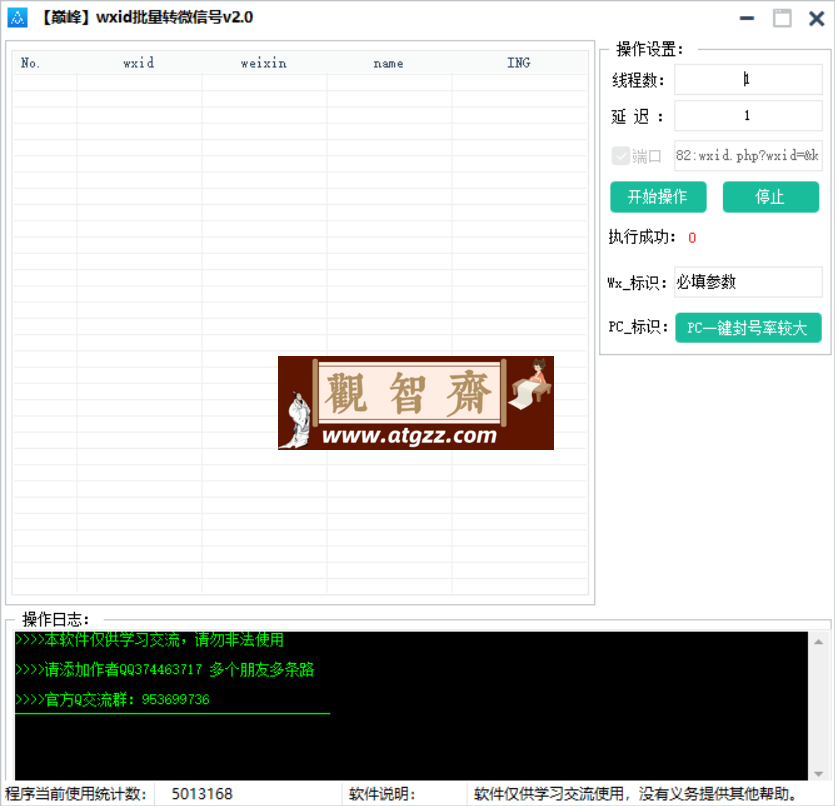Click the 操作日志 group title
The image size is (835, 806).
[55, 619]
